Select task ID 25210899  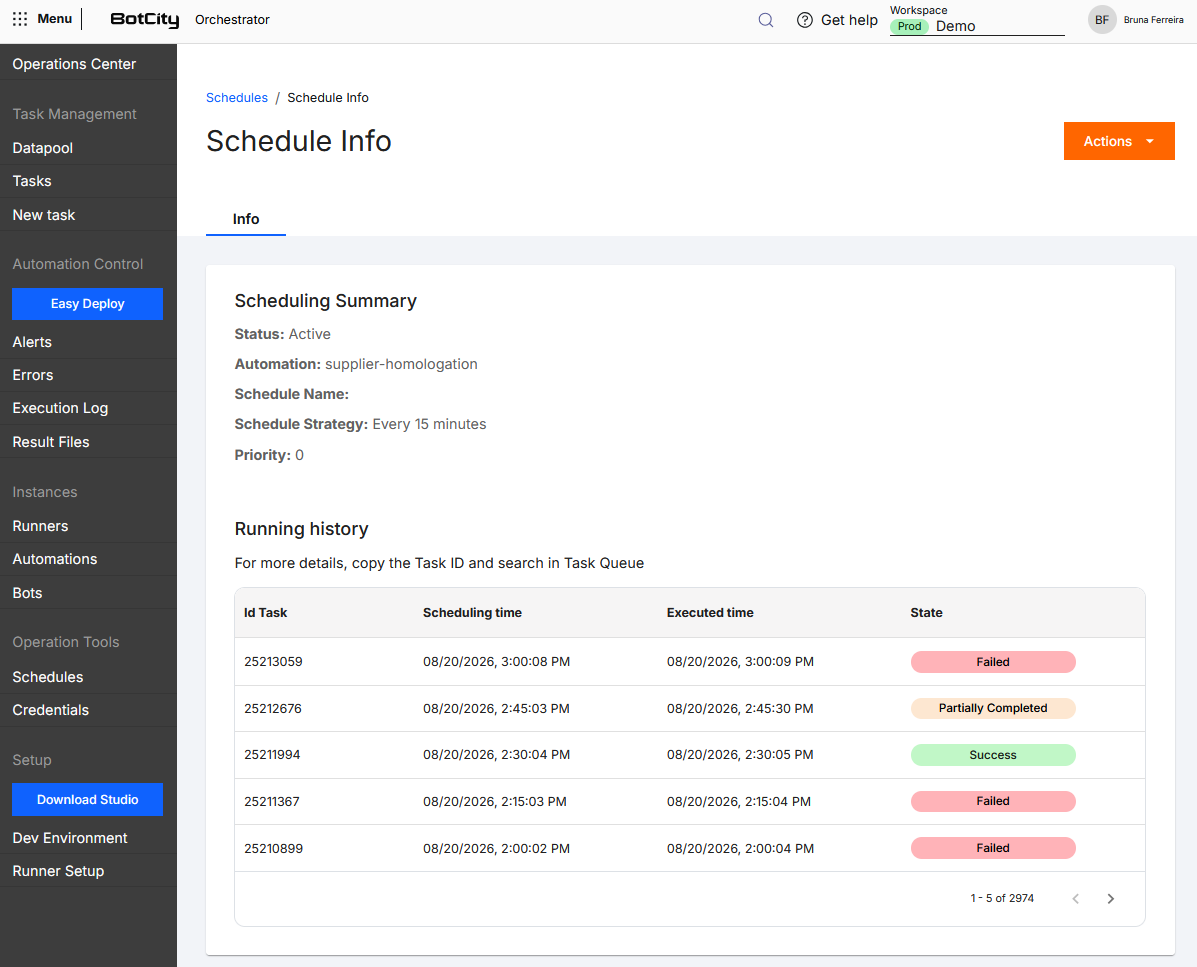(x=273, y=848)
